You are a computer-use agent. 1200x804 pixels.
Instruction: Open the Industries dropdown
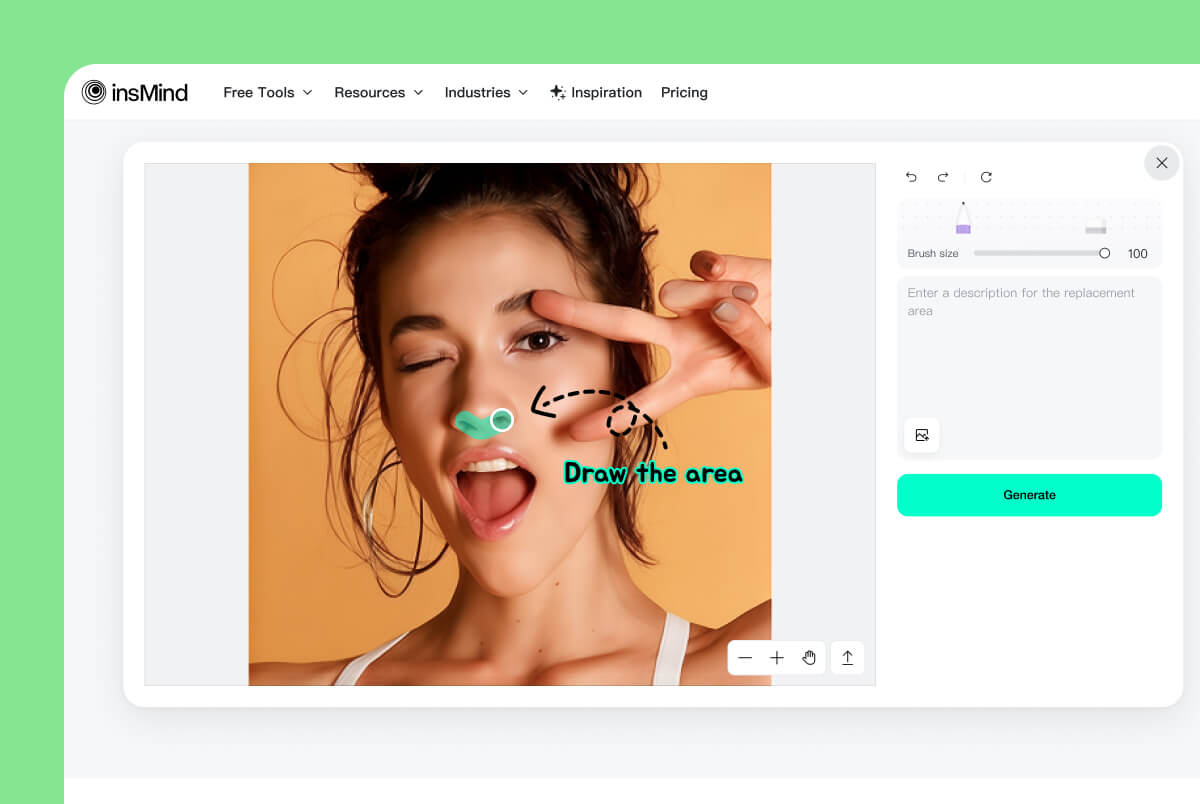point(486,92)
